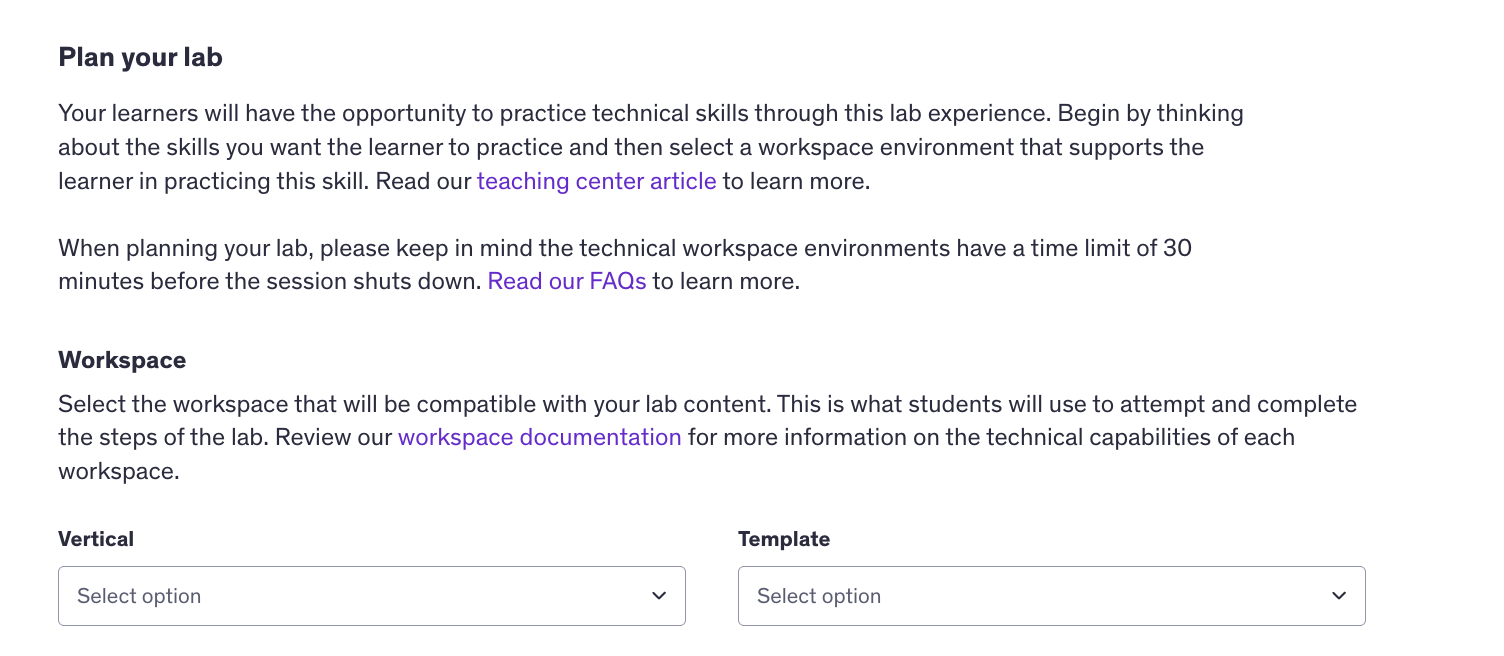Click the Workspace section heading
The height and width of the screenshot is (656, 1504).
click(x=122, y=360)
